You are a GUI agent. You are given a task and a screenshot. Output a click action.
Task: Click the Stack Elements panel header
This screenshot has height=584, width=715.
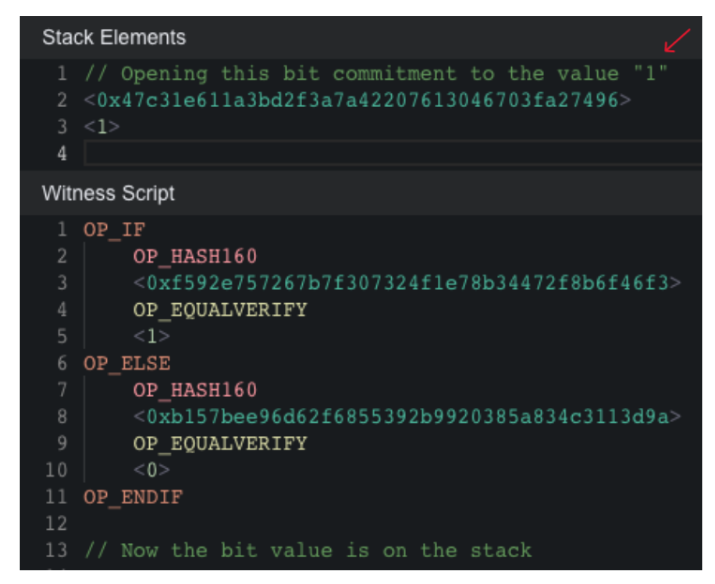coord(361,37)
